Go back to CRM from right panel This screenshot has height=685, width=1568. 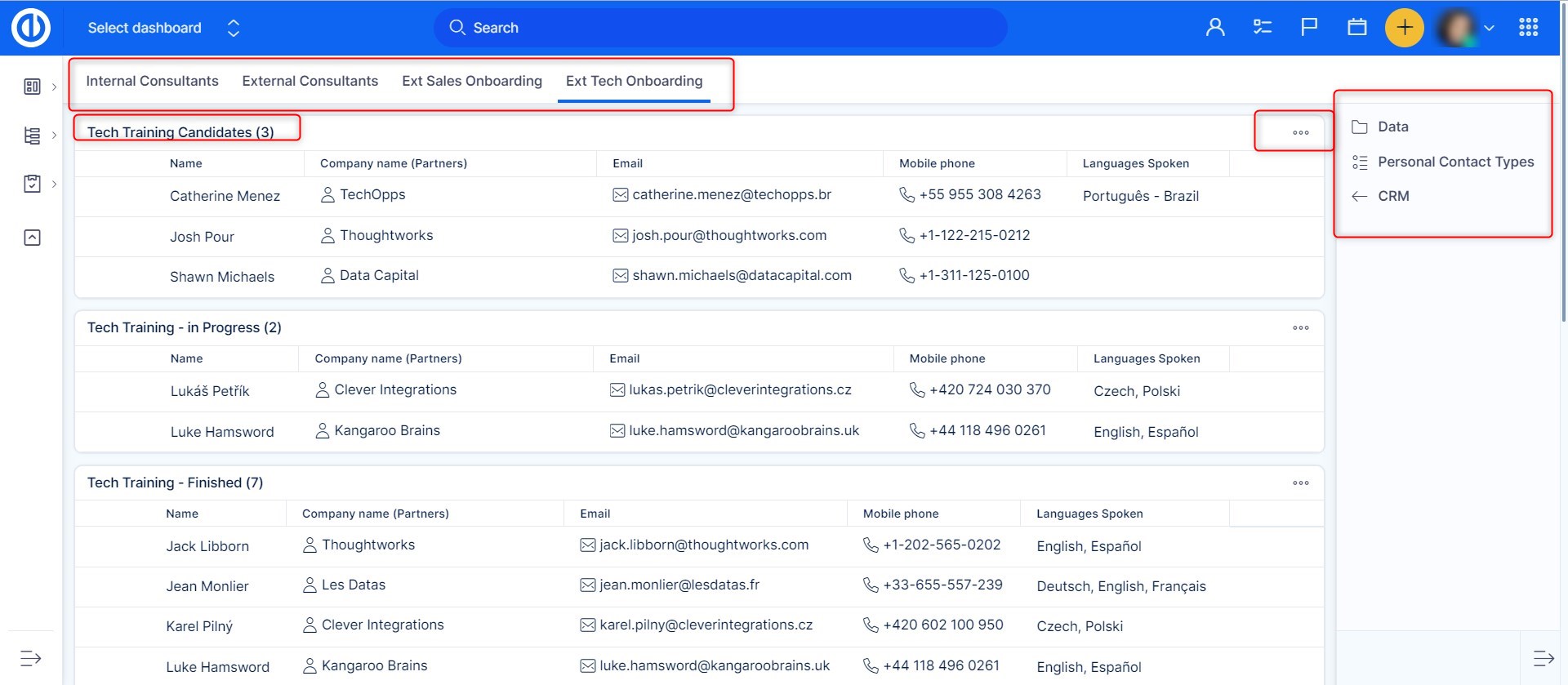[1392, 196]
